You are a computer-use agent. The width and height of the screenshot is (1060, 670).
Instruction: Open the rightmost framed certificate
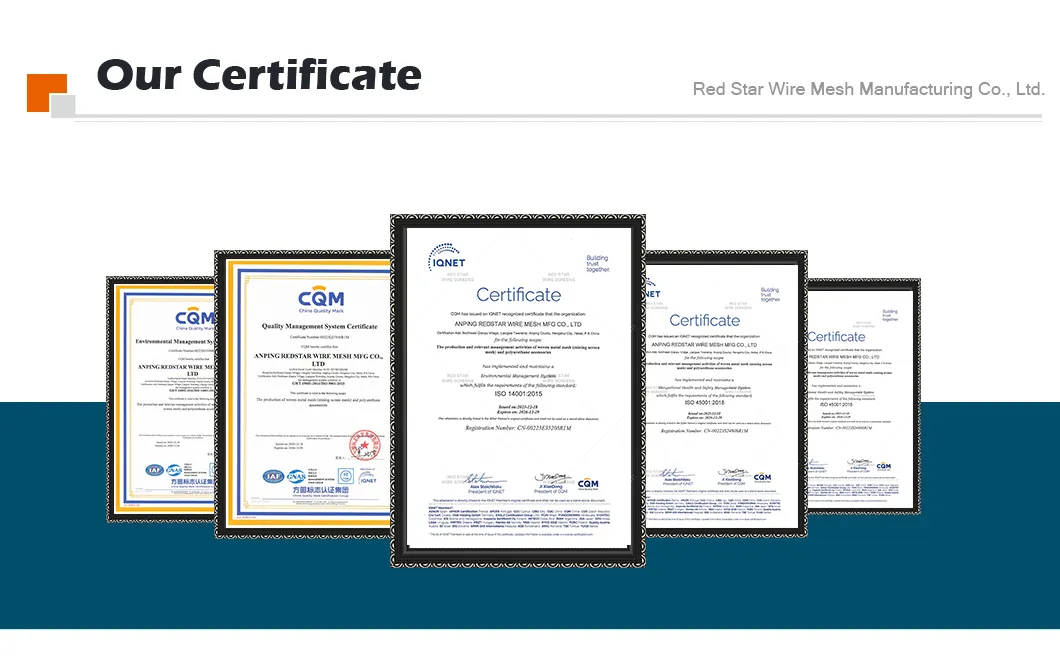tap(863, 397)
